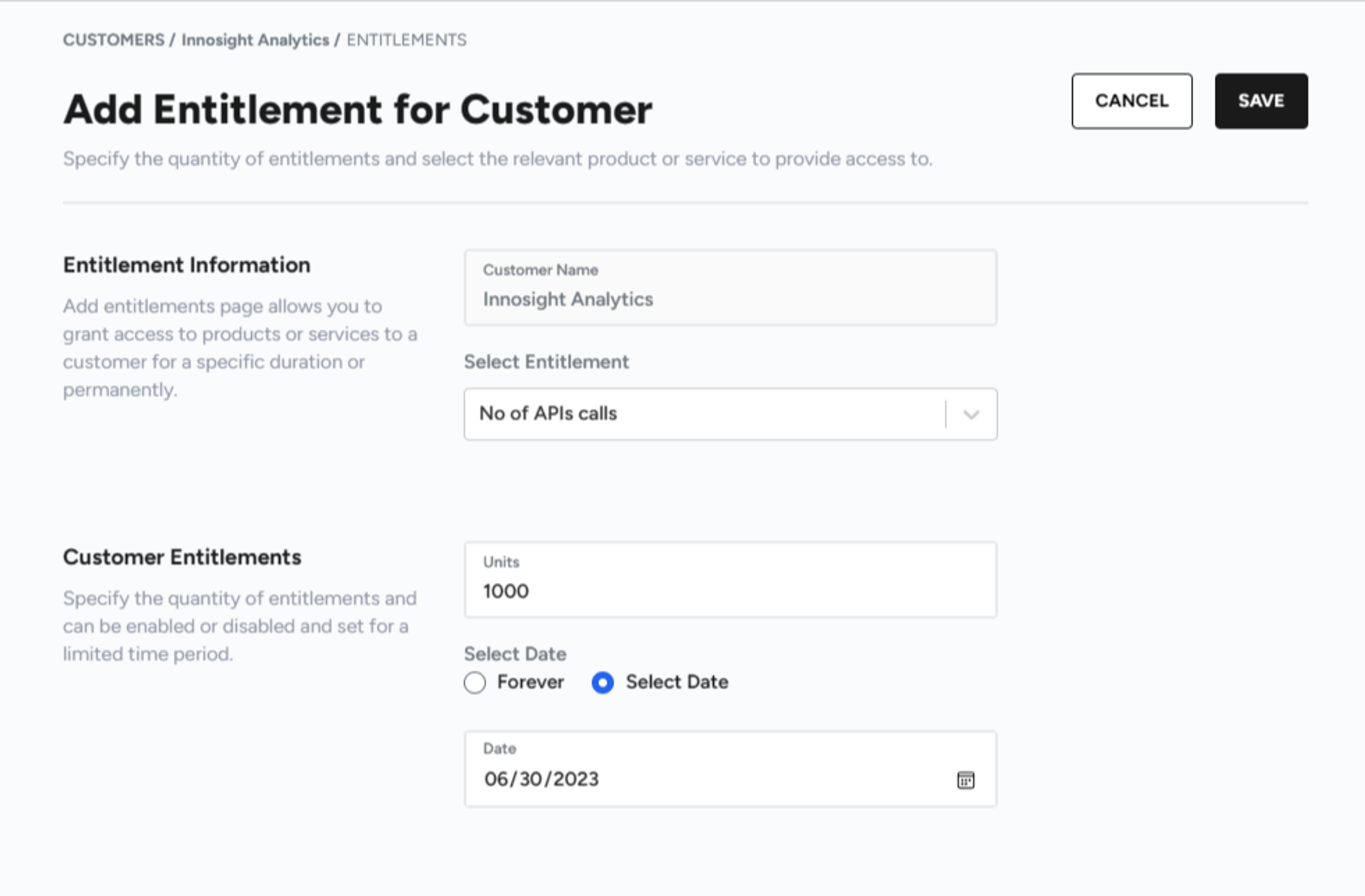Click into the Units input field
The image size is (1365, 896).
(730, 590)
